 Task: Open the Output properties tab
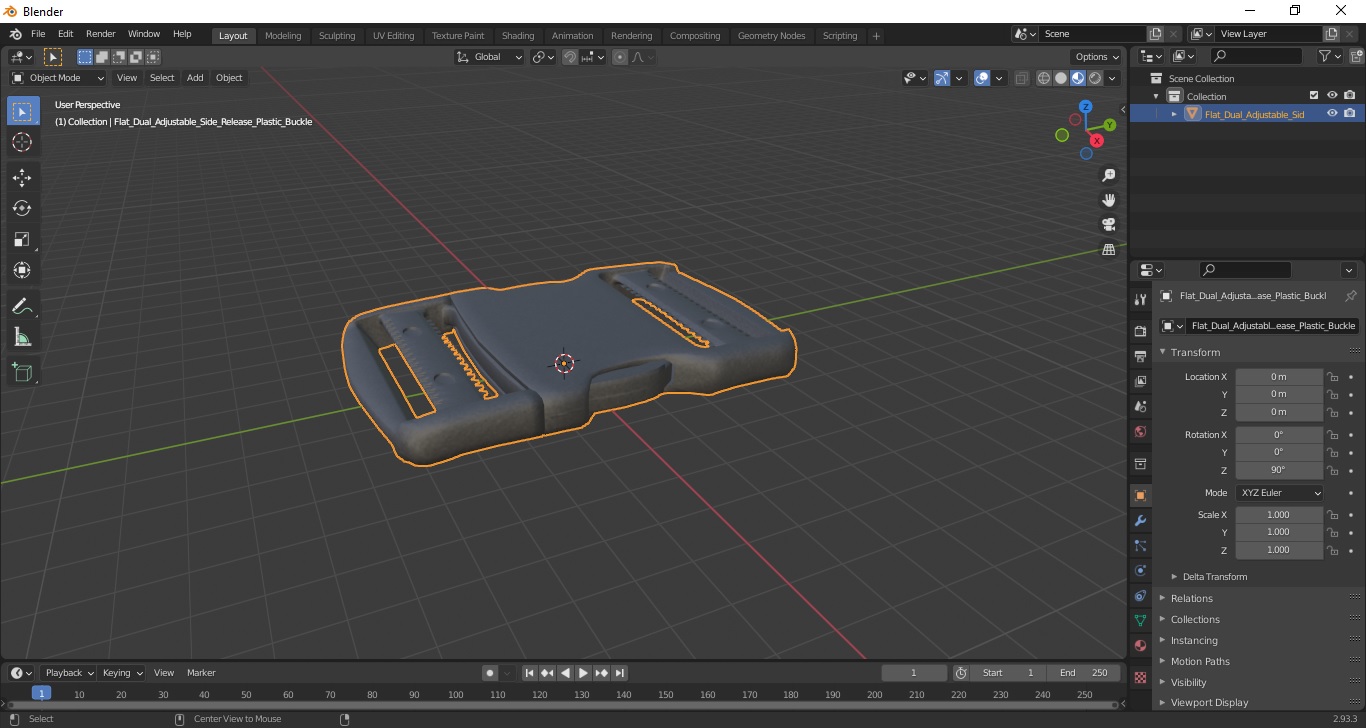(1140, 356)
